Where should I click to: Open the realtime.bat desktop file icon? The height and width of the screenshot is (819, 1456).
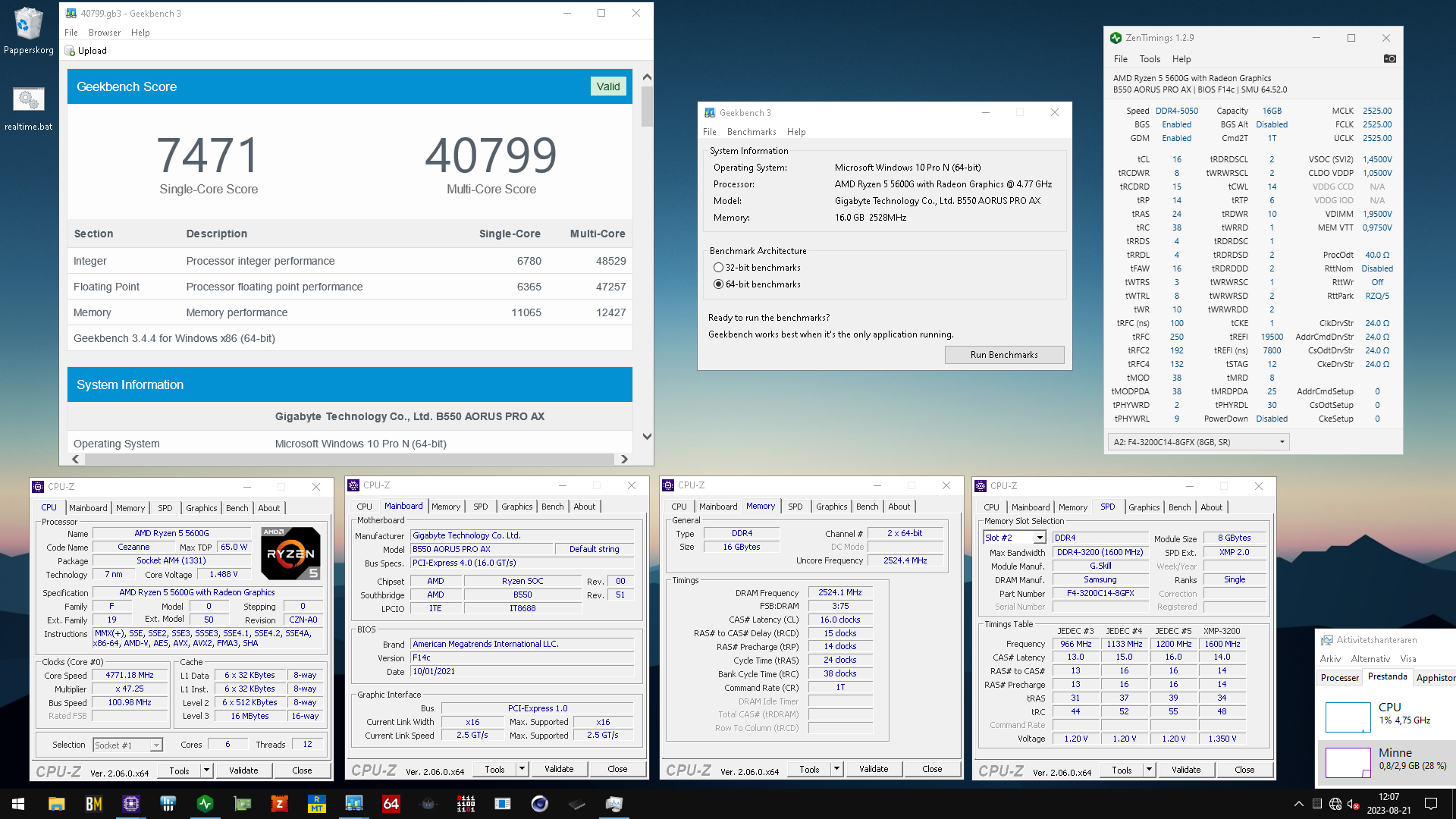pyautogui.click(x=28, y=108)
